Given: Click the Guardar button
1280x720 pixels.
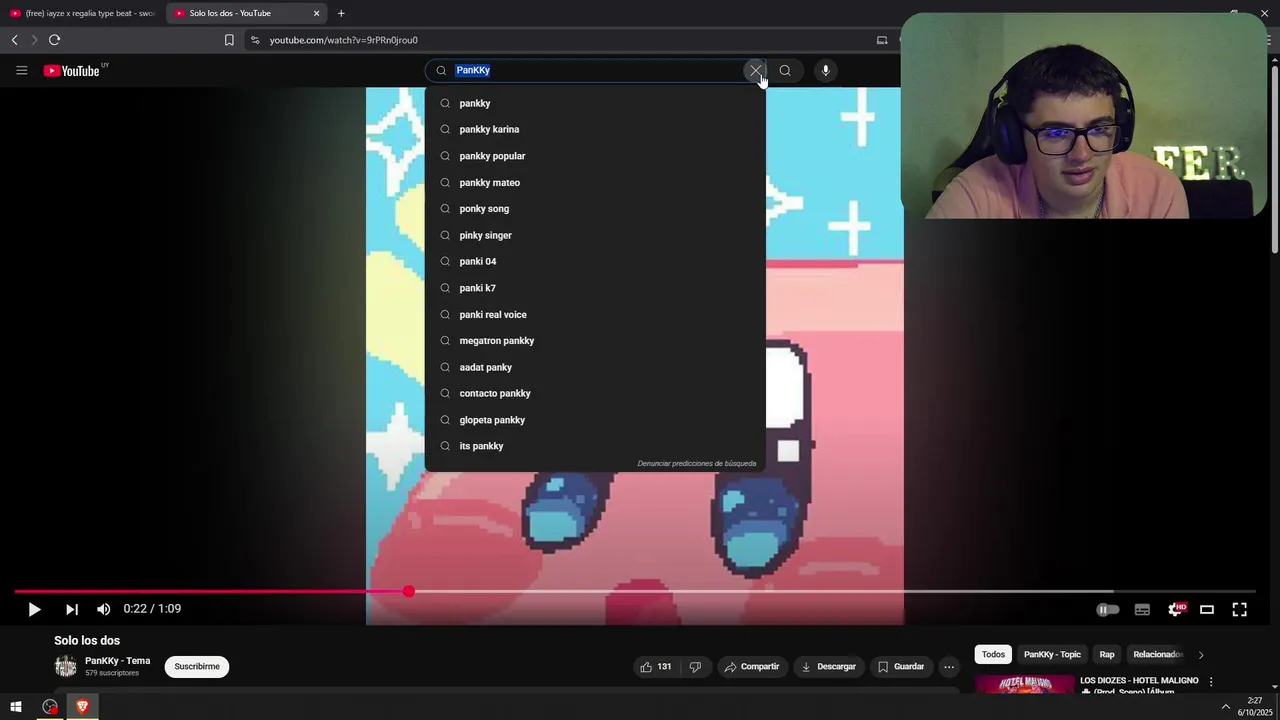Looking at the screenshot, I should click(x=900, y=666).
